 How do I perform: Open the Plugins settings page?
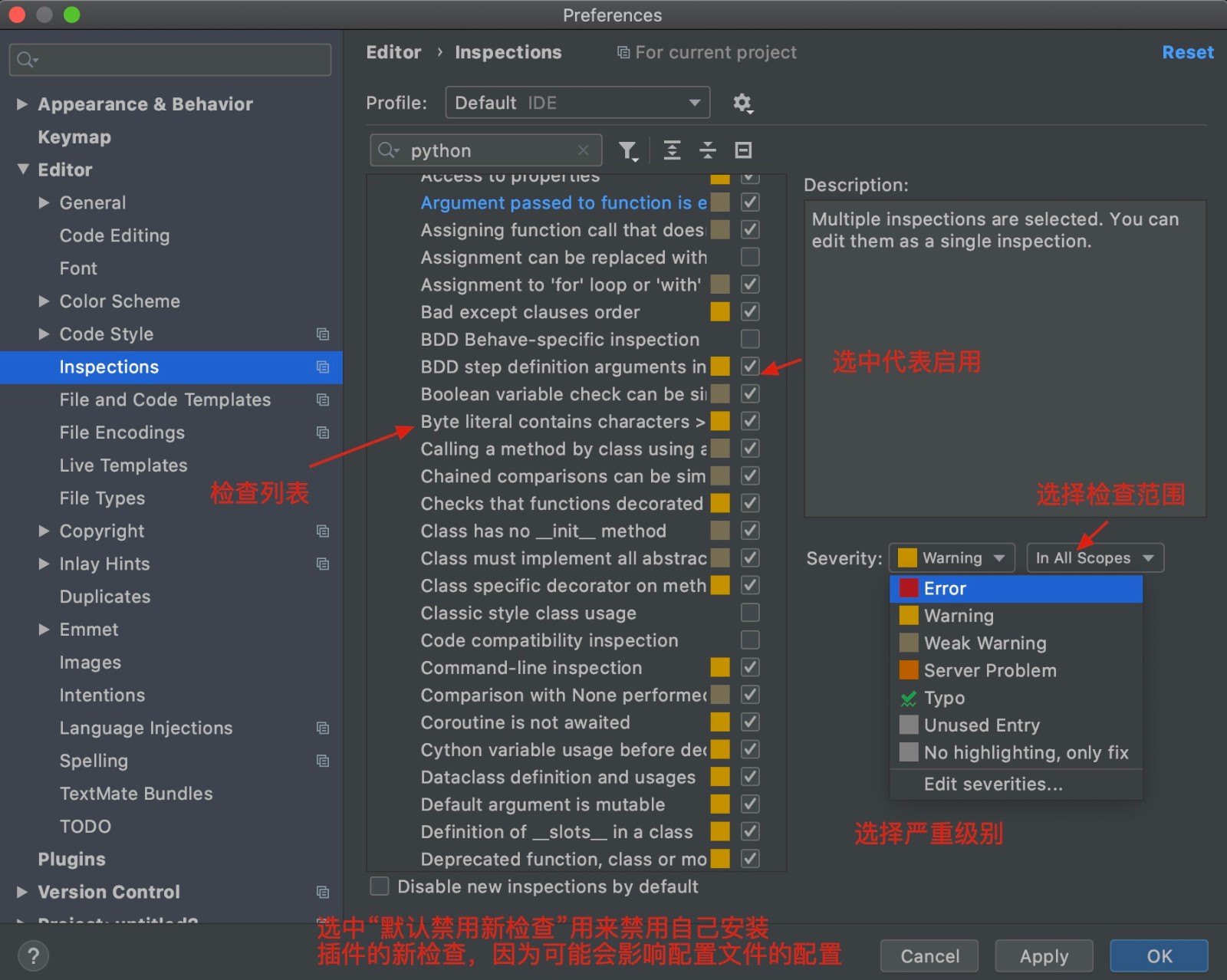(71, 859)
